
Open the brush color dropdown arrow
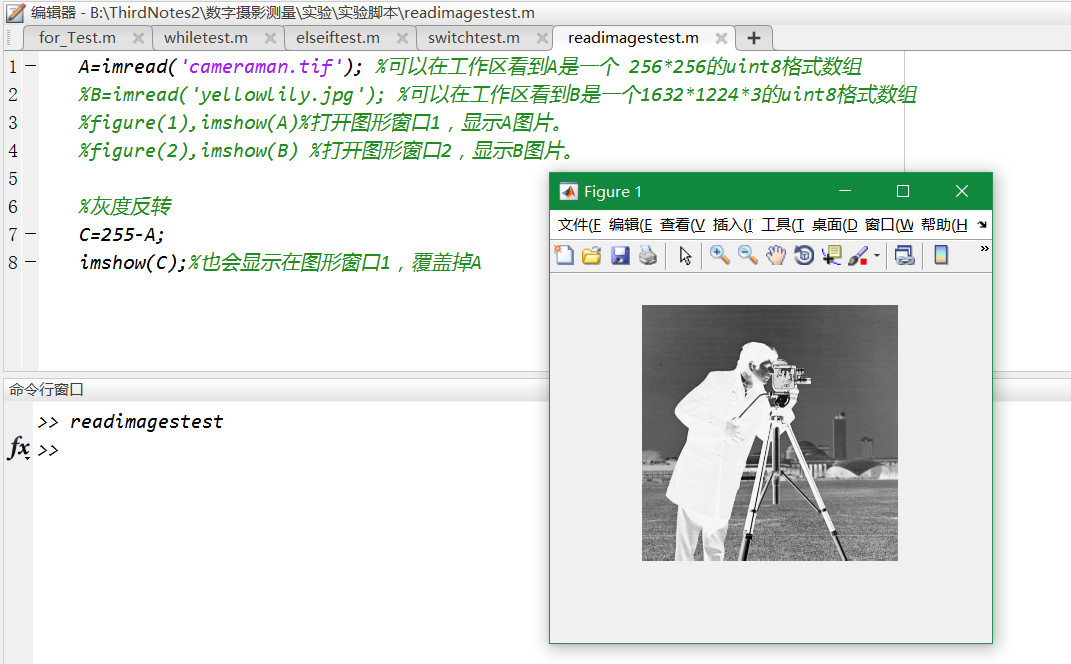(876, 255)
